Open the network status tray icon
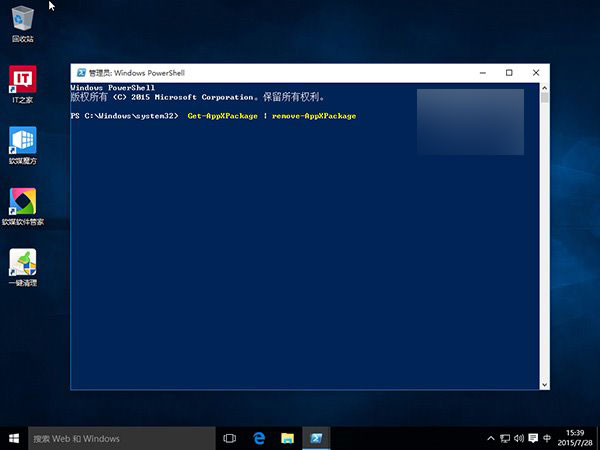 [506, 438]
